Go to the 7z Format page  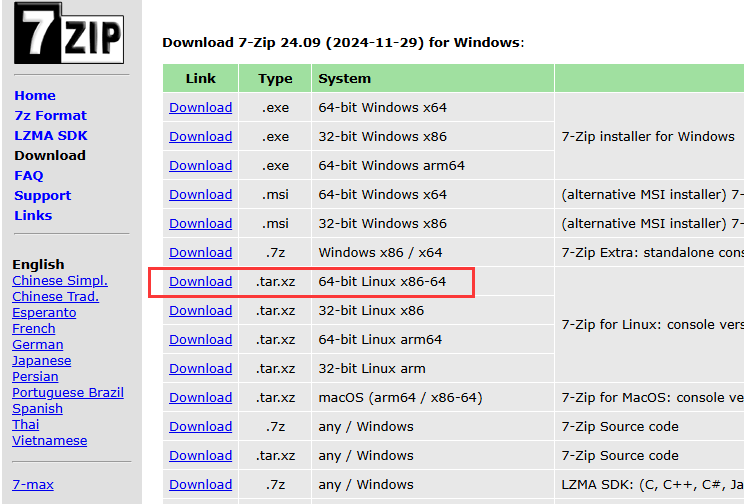click(50, 115)
